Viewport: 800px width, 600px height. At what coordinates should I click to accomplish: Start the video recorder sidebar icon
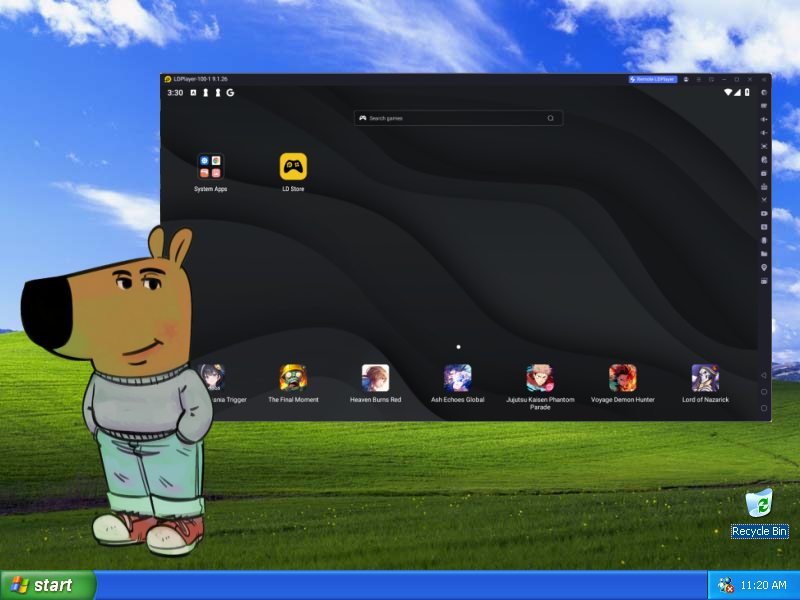pos(764,213)
